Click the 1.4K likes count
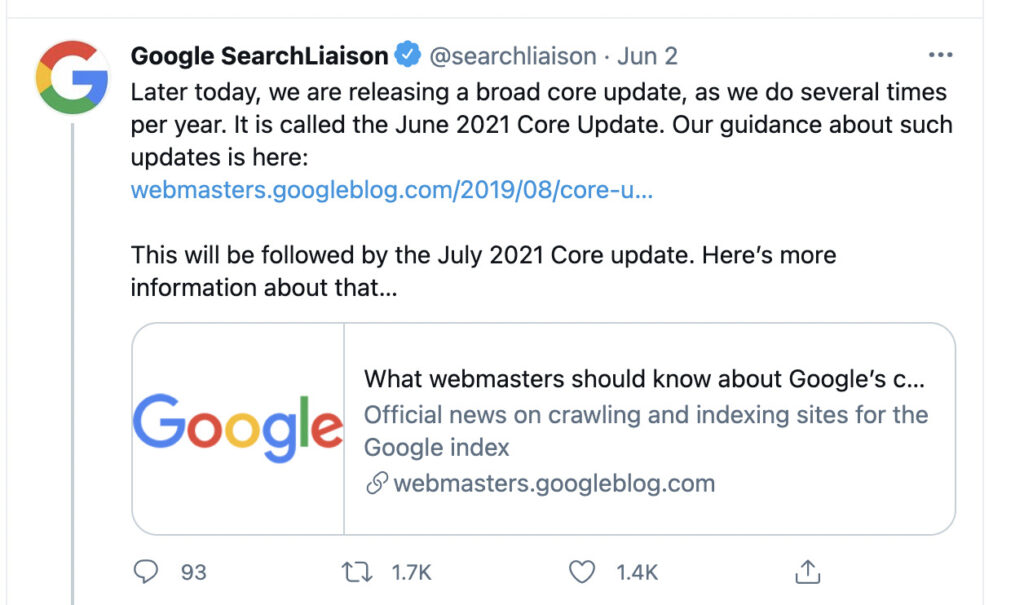Screen dimensions: 1024x605 (637, 572)
